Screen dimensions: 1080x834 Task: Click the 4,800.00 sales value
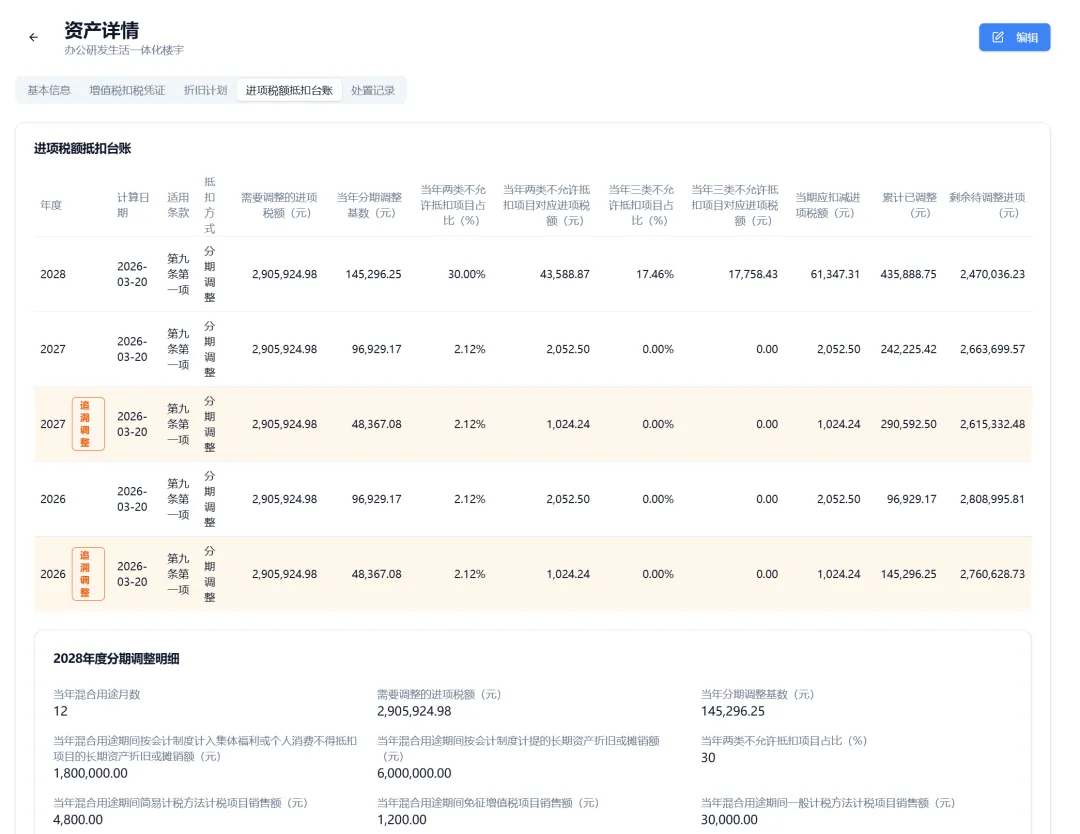[78, 820]
